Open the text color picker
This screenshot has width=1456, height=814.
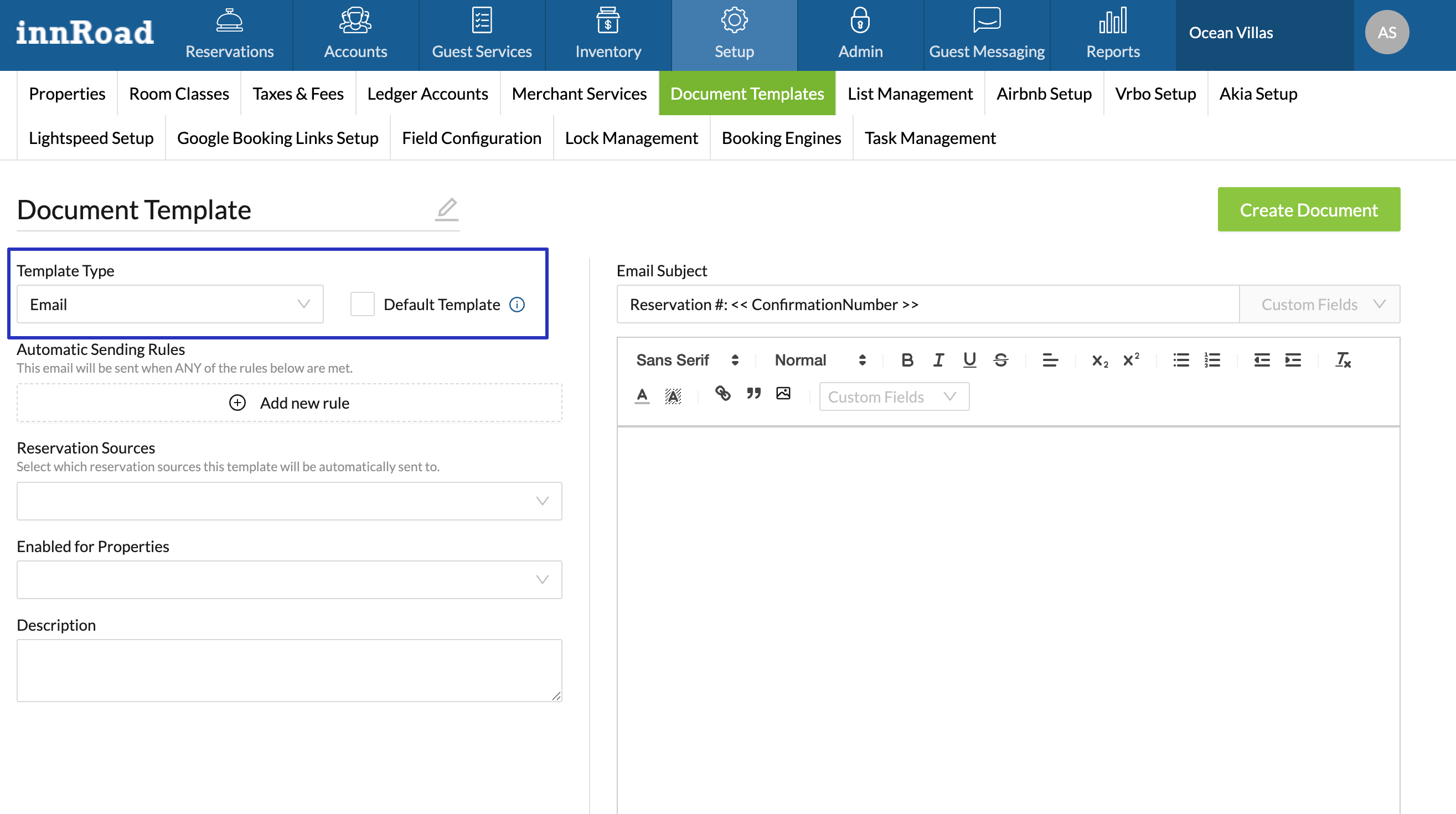642,395
